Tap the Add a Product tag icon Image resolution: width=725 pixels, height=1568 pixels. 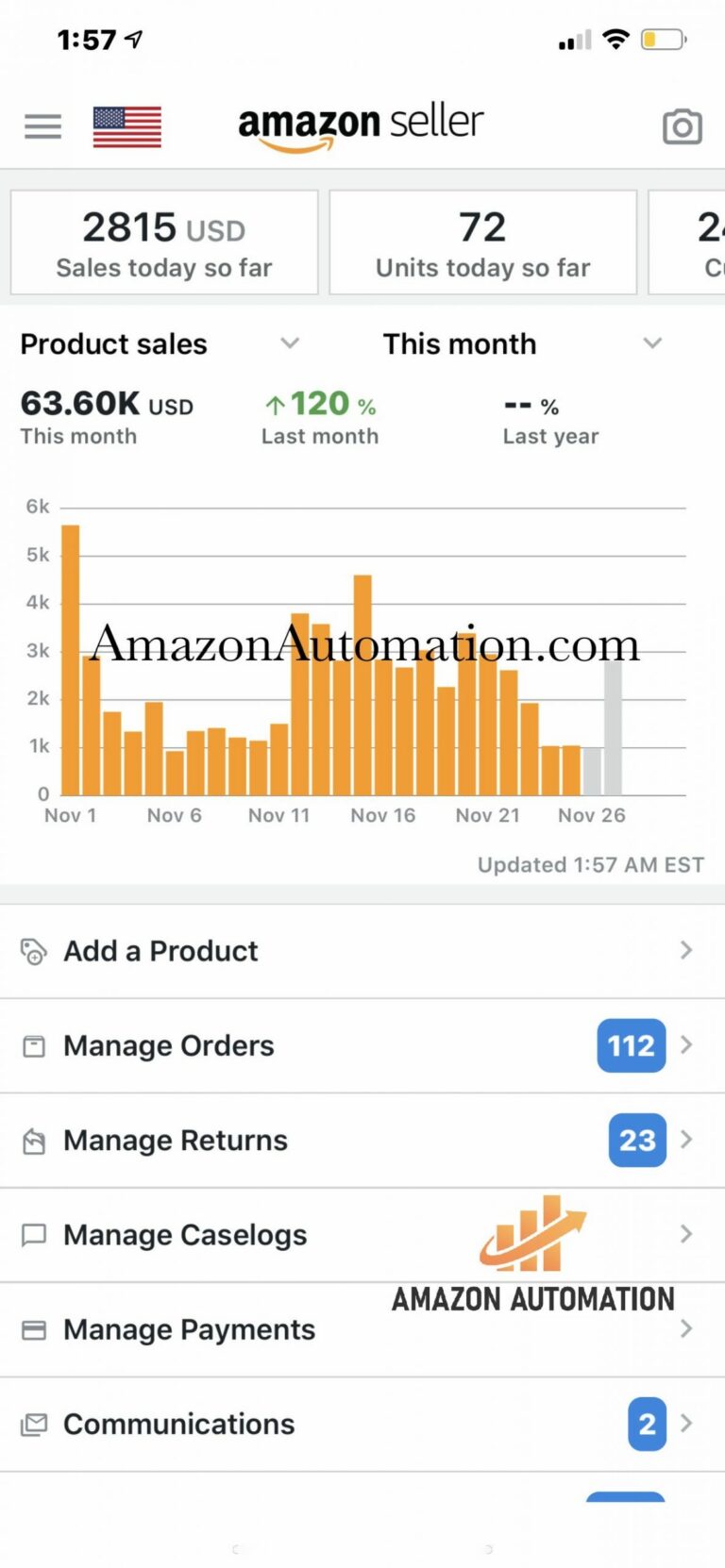34,951
